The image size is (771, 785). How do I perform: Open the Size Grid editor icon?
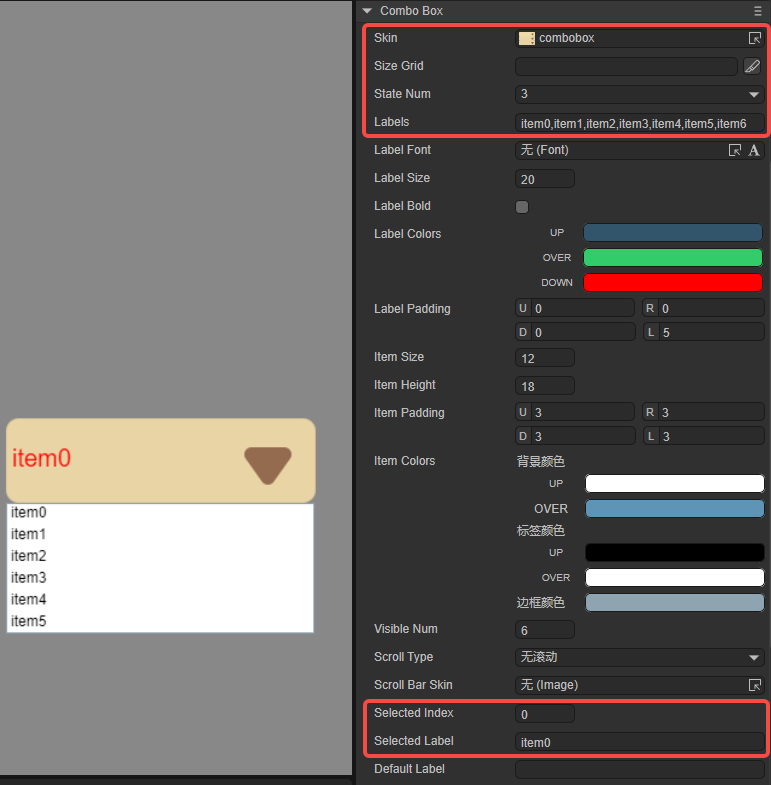pos(752,66)
